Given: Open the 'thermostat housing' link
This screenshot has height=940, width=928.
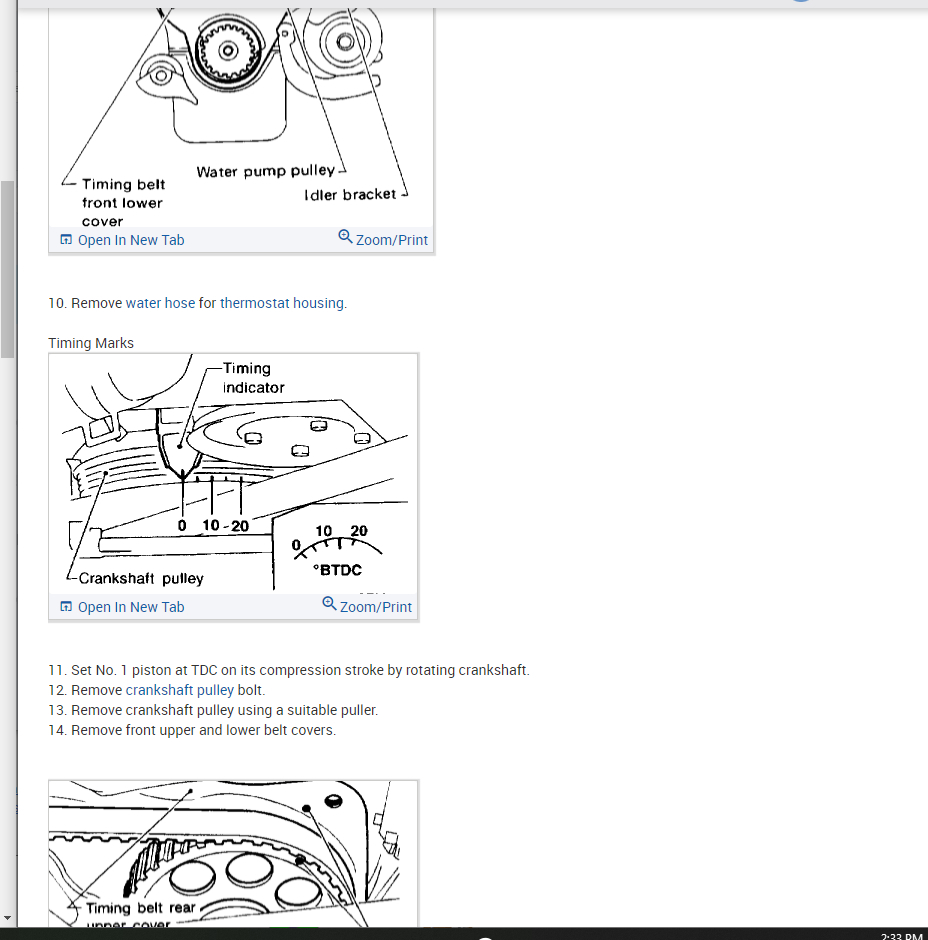Looking at the screenshot, I should click(x=282, y=303).
